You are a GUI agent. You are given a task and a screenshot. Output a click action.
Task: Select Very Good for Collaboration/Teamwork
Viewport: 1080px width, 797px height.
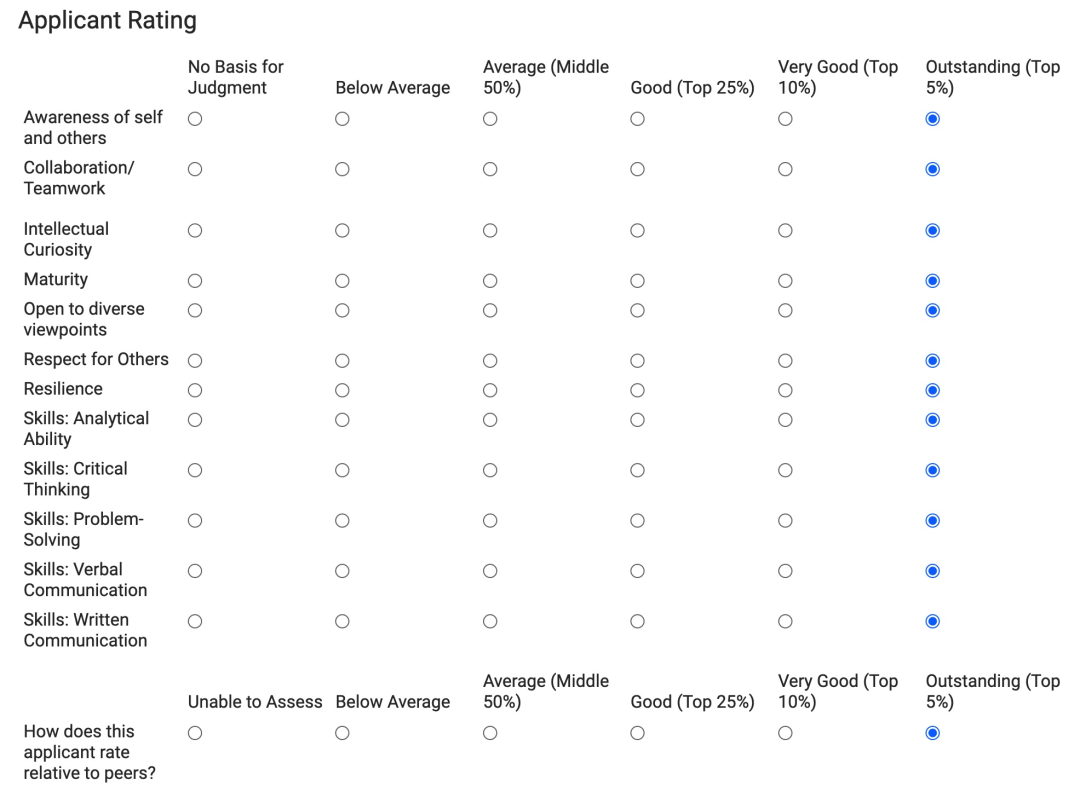coord(785,169)
